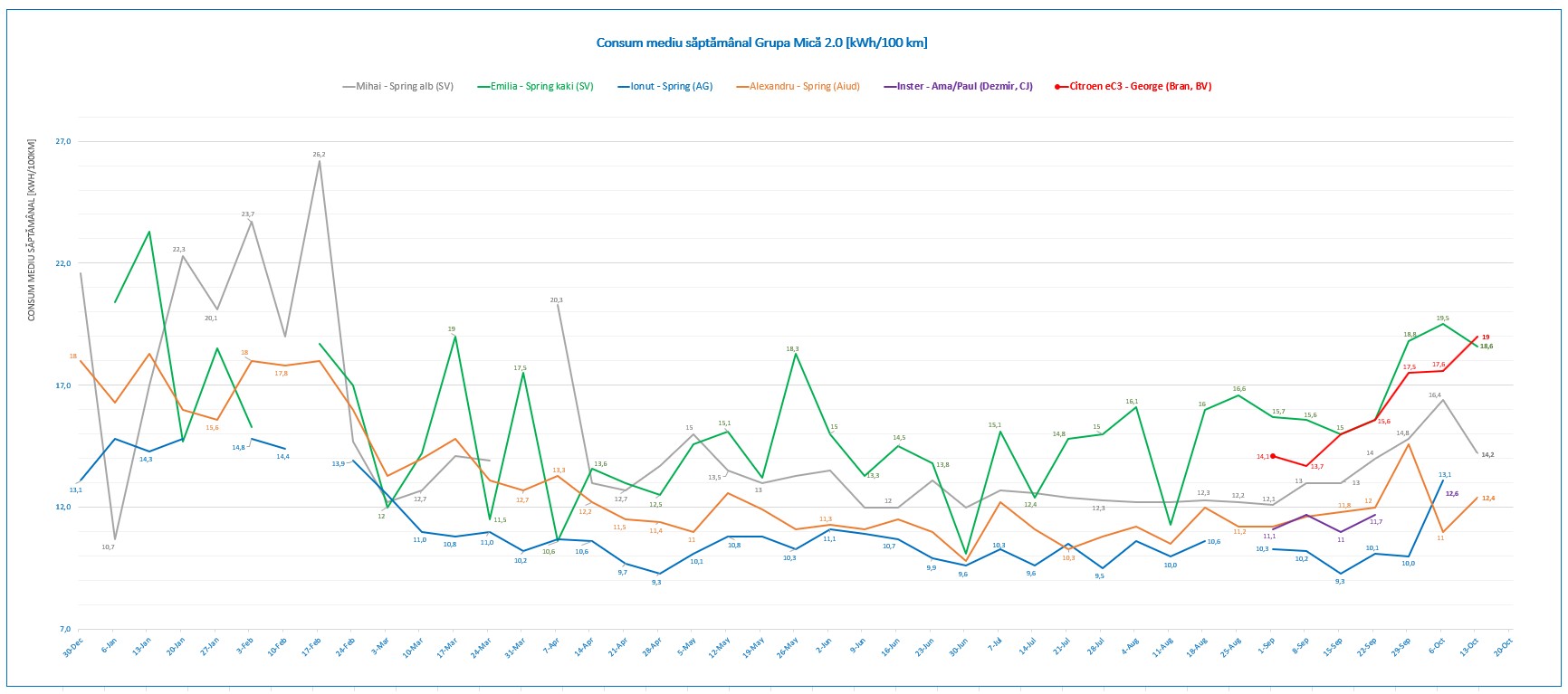Select the '17-Feb' date label on the x-axis
This screenshot has width=1568, height=694.
[x=313, y=648]
